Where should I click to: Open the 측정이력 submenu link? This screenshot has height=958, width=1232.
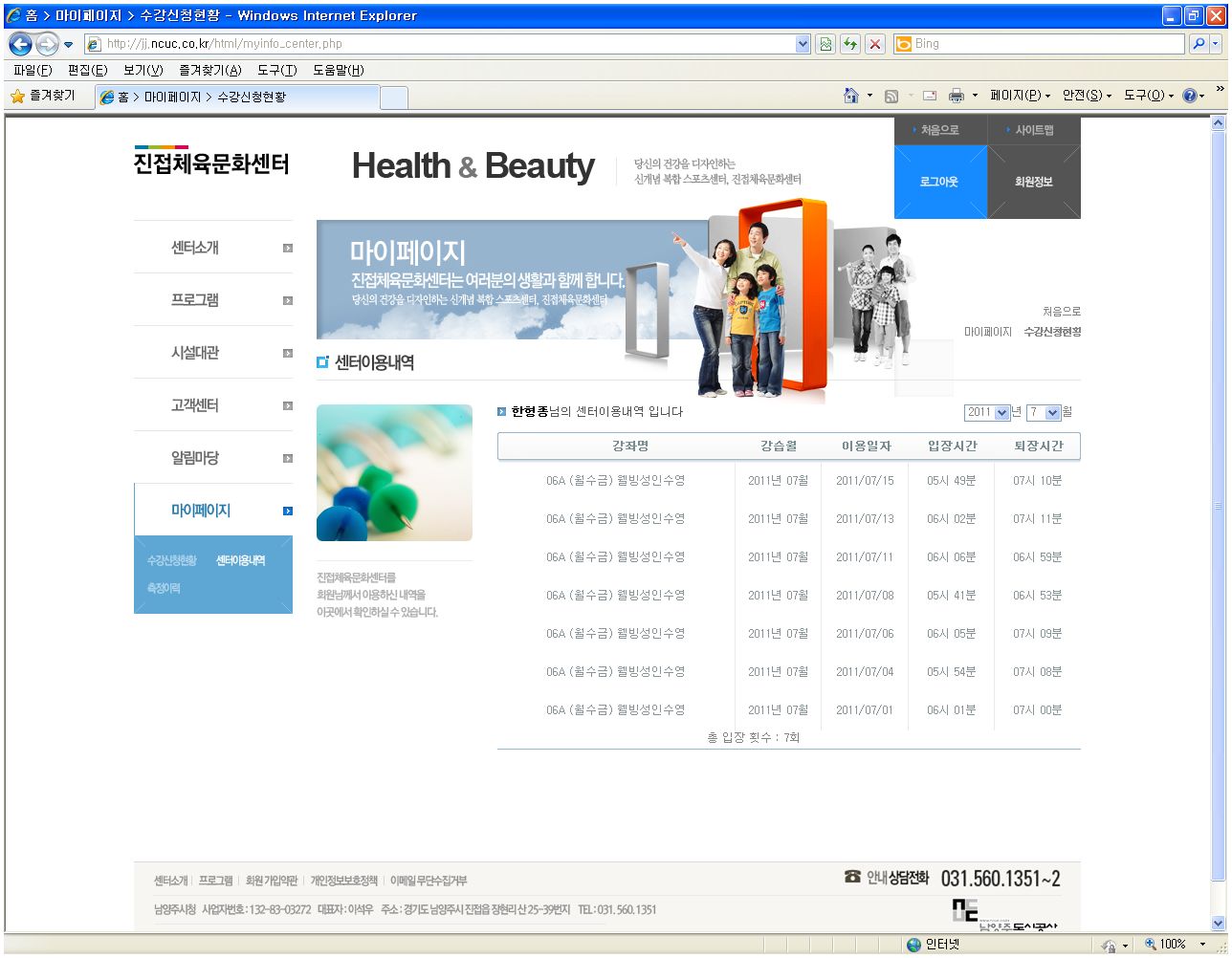coord(164,588)
